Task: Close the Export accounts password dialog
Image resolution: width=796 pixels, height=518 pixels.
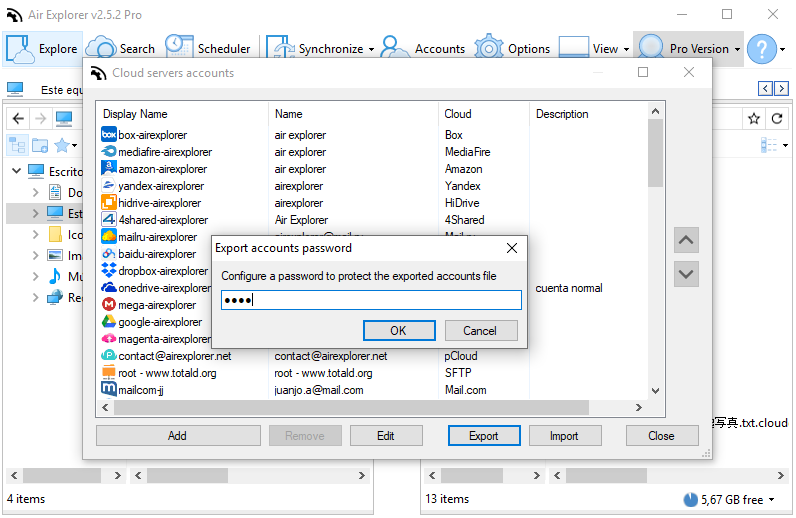Action: click(512, 248)
